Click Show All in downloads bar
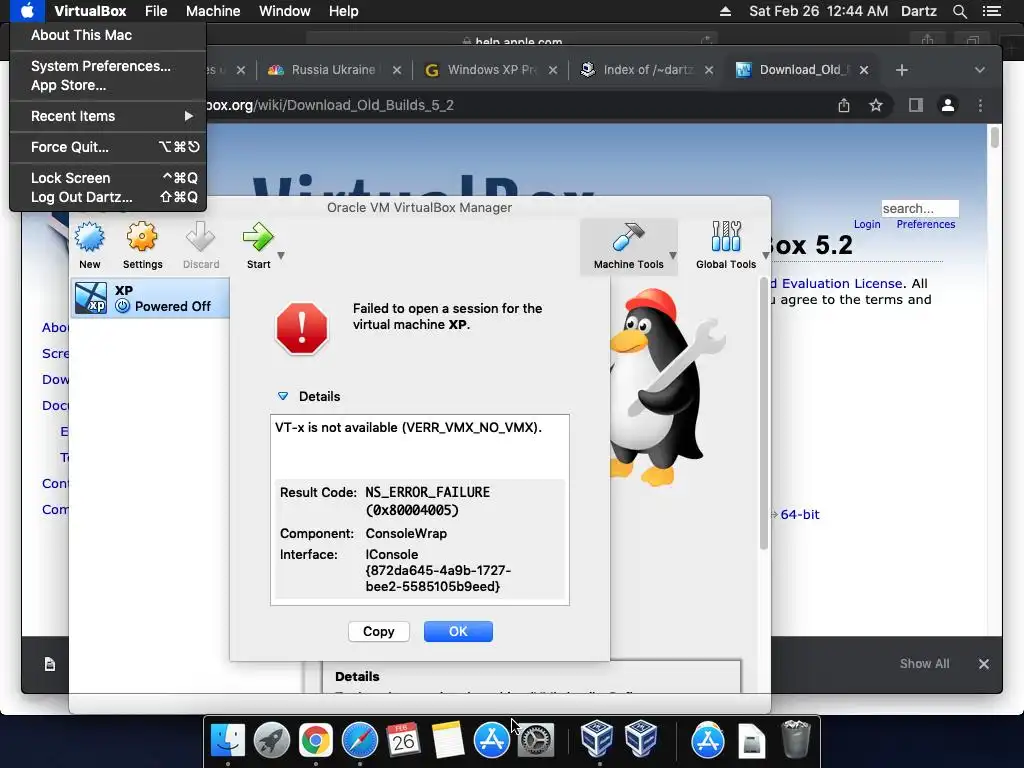This screenshot has height=768, width=1024. [x=924, y=664]
